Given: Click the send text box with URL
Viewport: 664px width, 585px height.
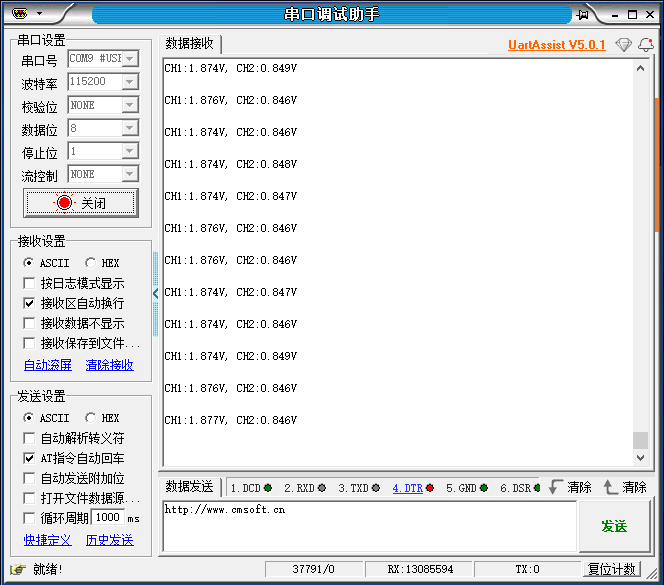Looking at the screenshot, I should [369, 527].
